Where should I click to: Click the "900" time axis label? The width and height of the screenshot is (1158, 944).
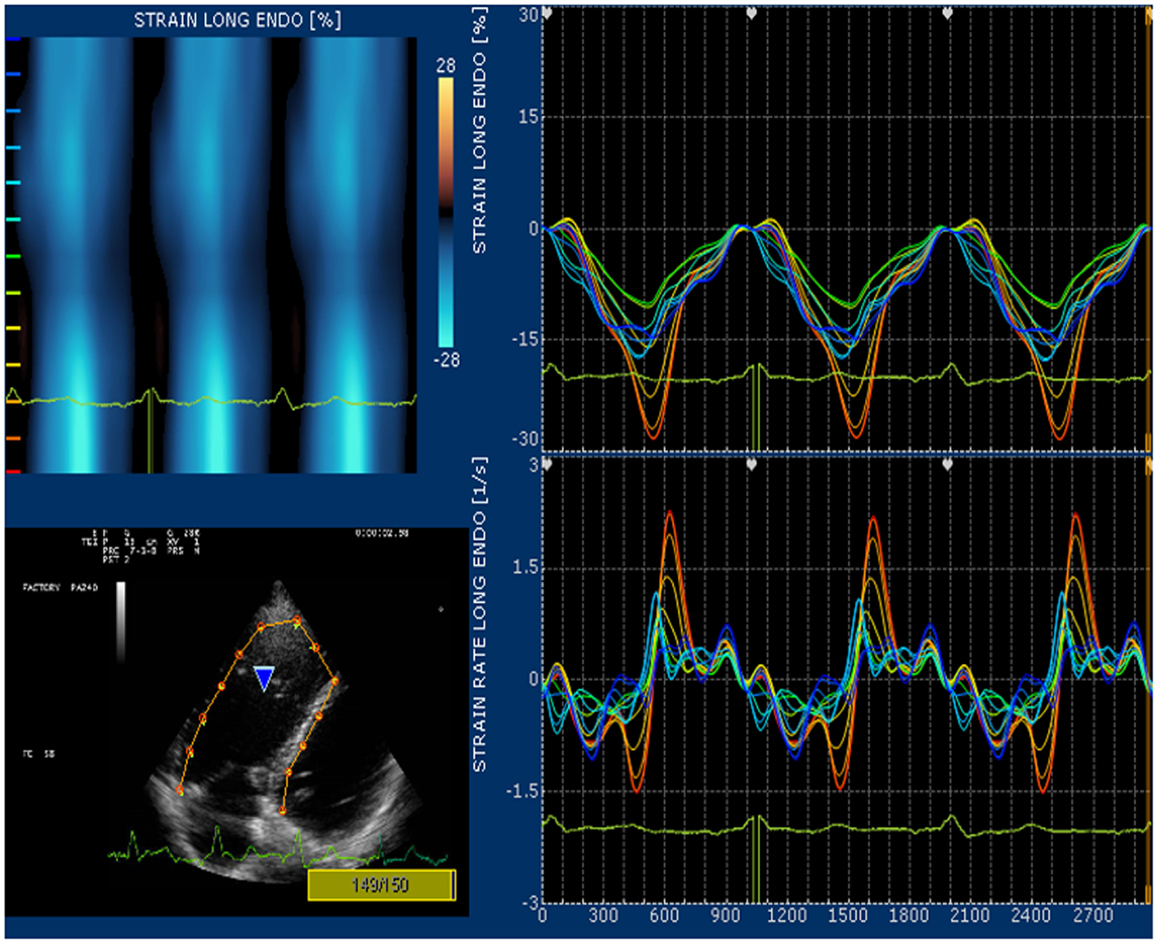(x=726, y=916)
